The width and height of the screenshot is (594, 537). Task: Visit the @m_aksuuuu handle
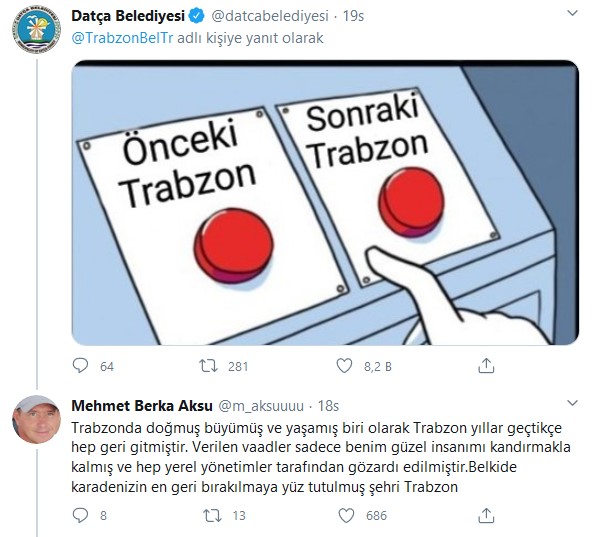coord(261,406)
